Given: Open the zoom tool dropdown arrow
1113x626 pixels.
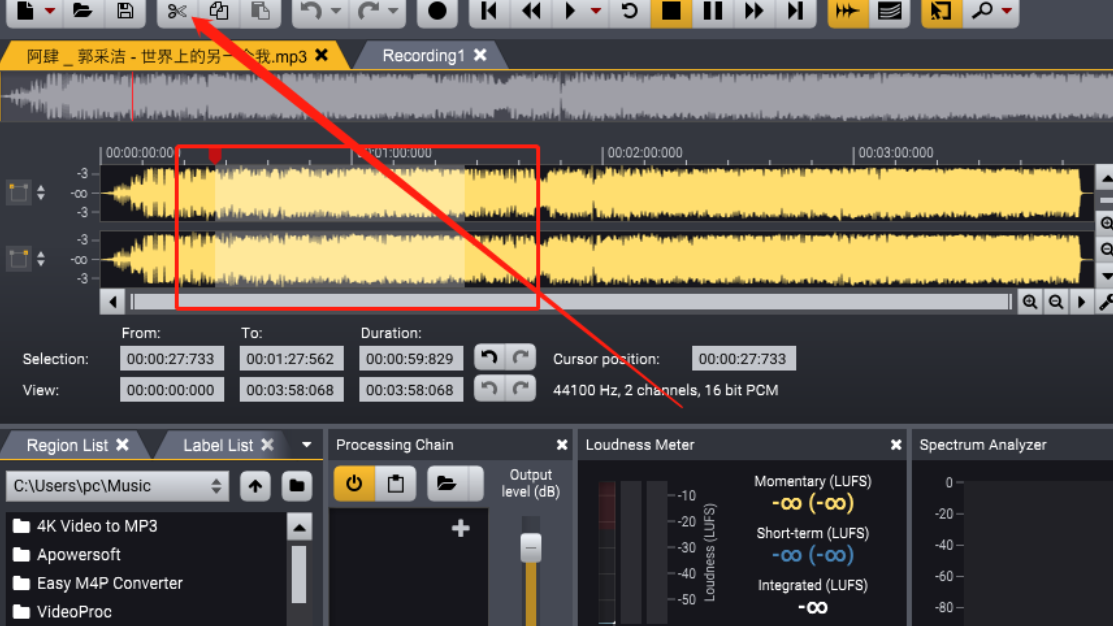Looking at the screenshot, I should [1007, 11].
